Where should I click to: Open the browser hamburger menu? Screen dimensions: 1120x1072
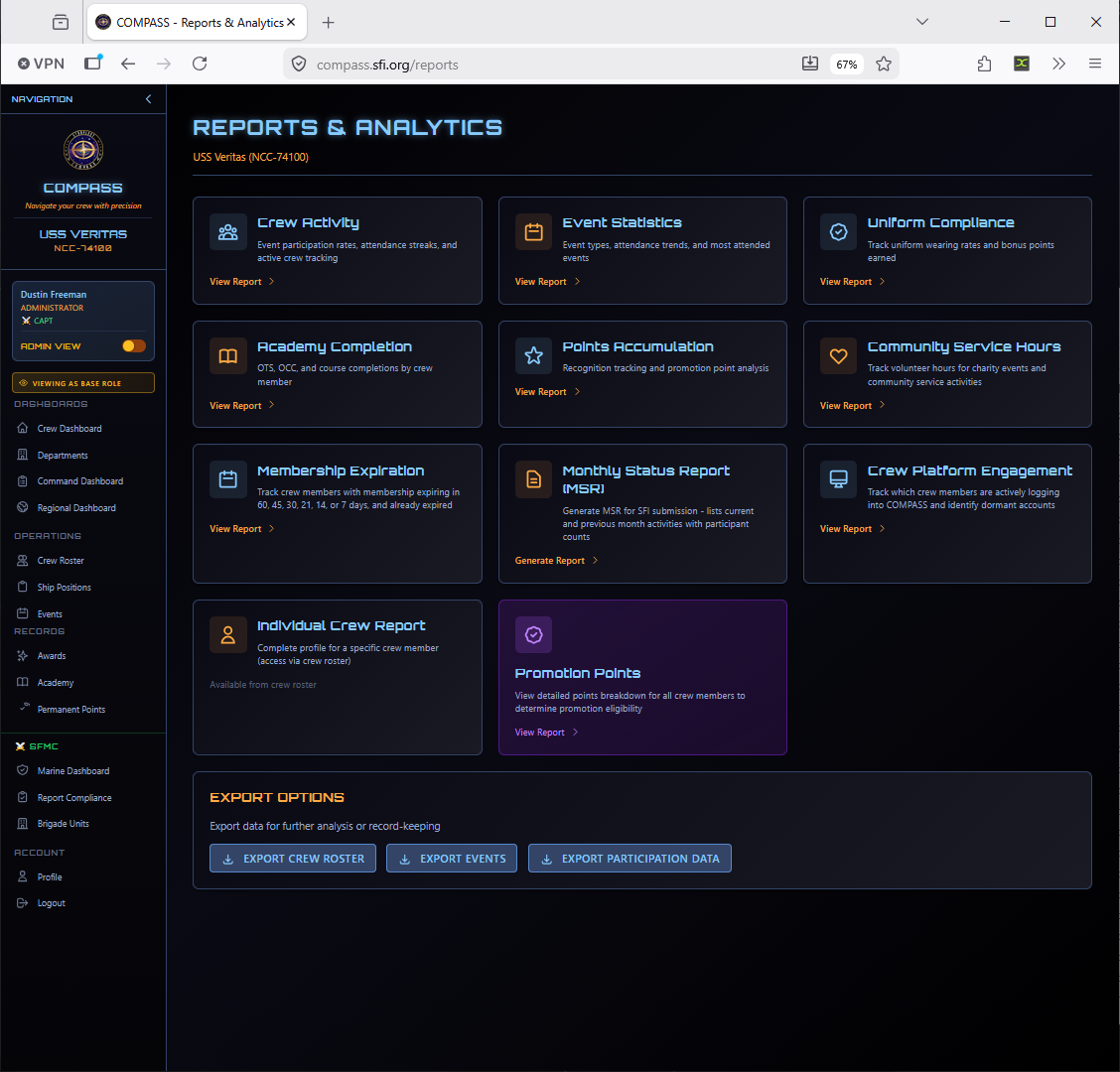[x=1094, y=65]
